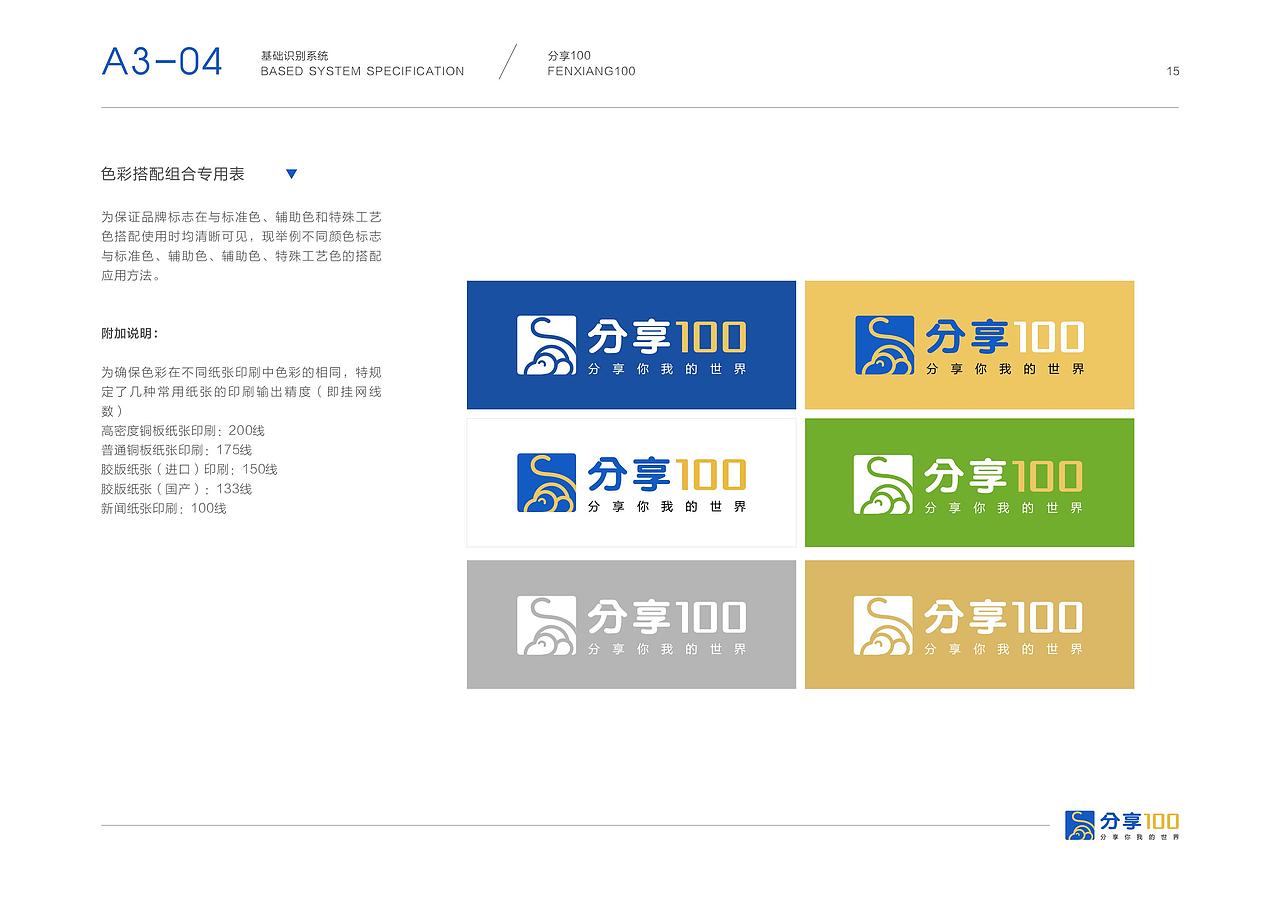
Task: Click the 分享100 wordmark in the gold card
Action: (1003, 617)
